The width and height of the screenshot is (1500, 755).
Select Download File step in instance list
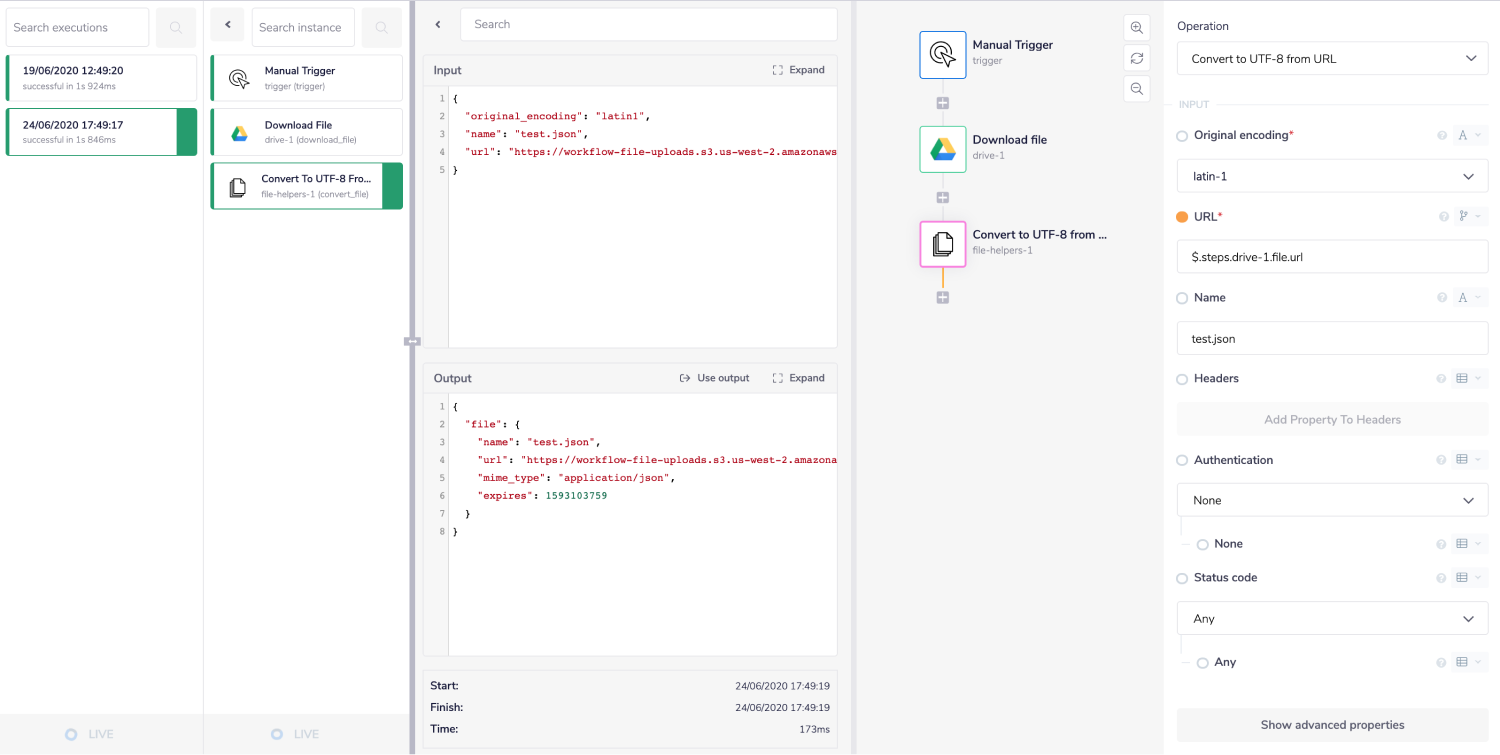click(307, 132)
